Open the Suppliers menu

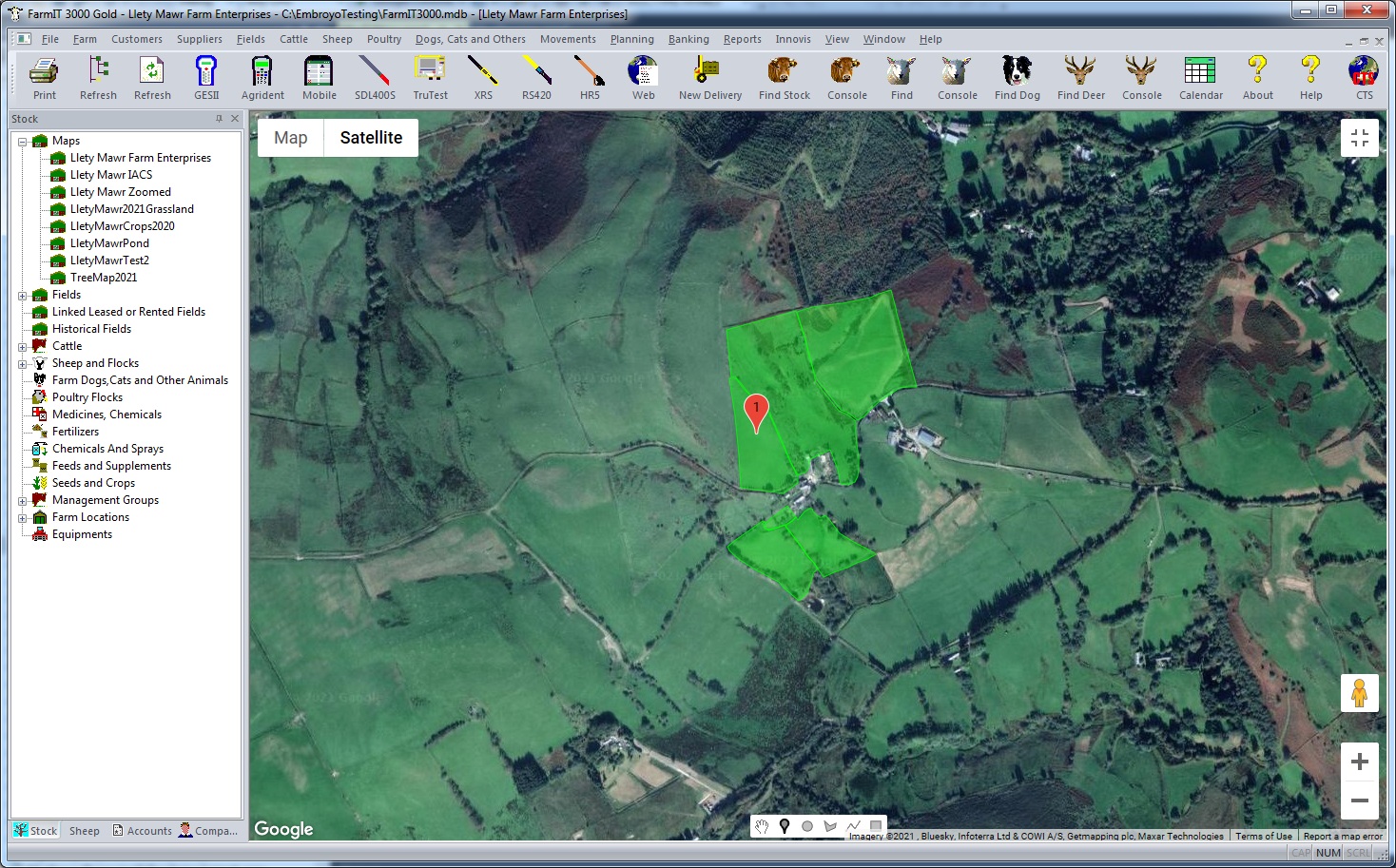[199, 39]
